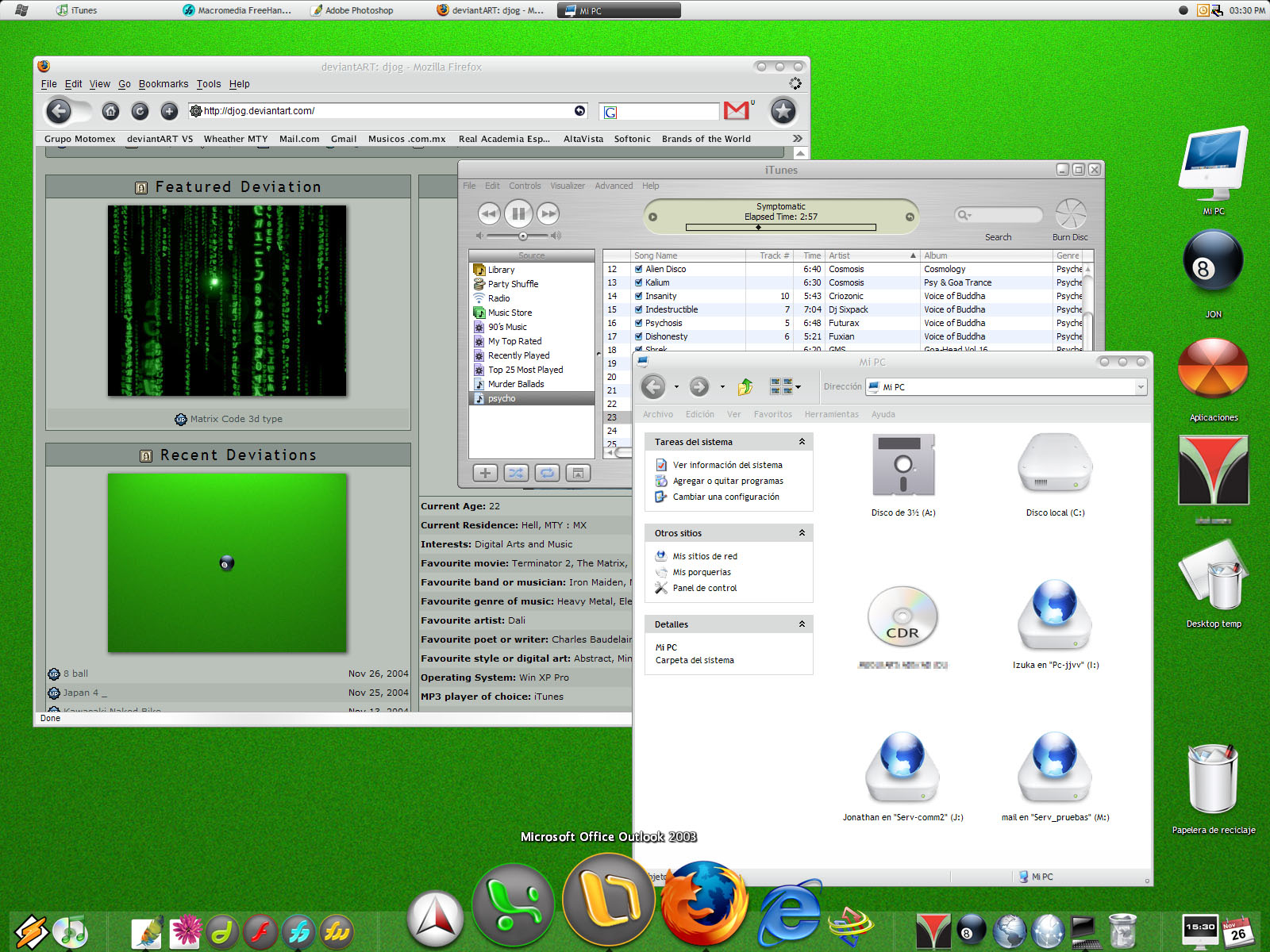The width and height of the screenshot is (1270, 952).
Task: Skip to next track in iTunes
Action: pos(548,213)
